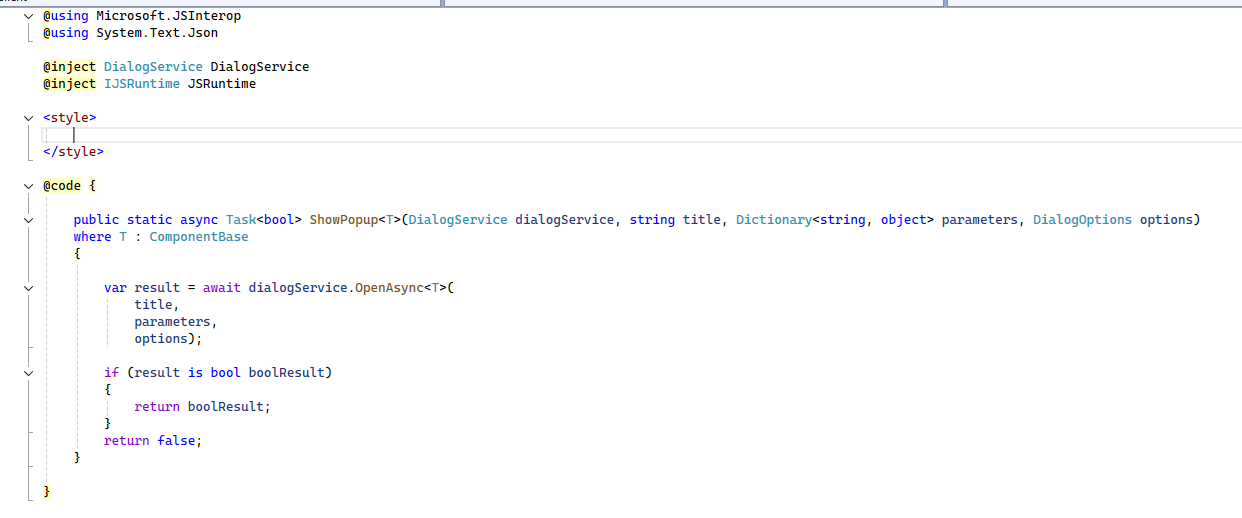This screenshot has width=1242, height=518.
Task: Click the is keyword in the if condition
Action: coord(195,373)
